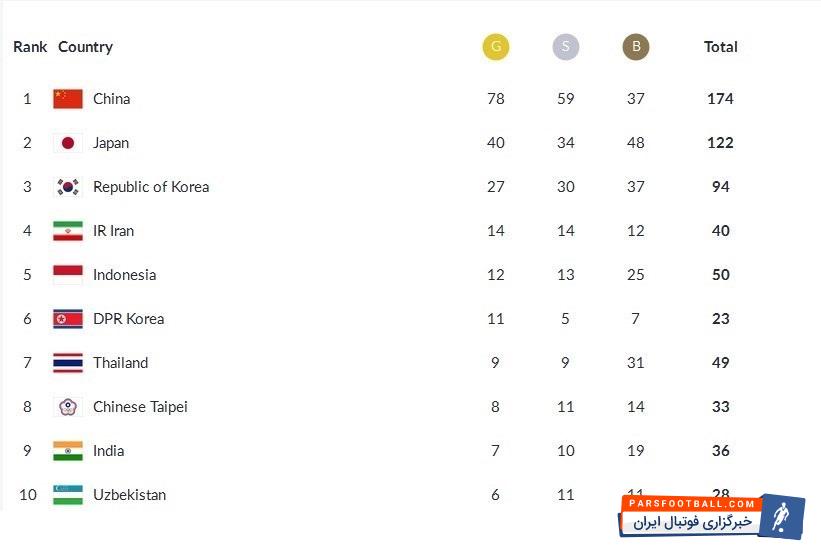Sort by the bronze medal circle
Viewport: 821px width, 556px height.
coord(635,47)
